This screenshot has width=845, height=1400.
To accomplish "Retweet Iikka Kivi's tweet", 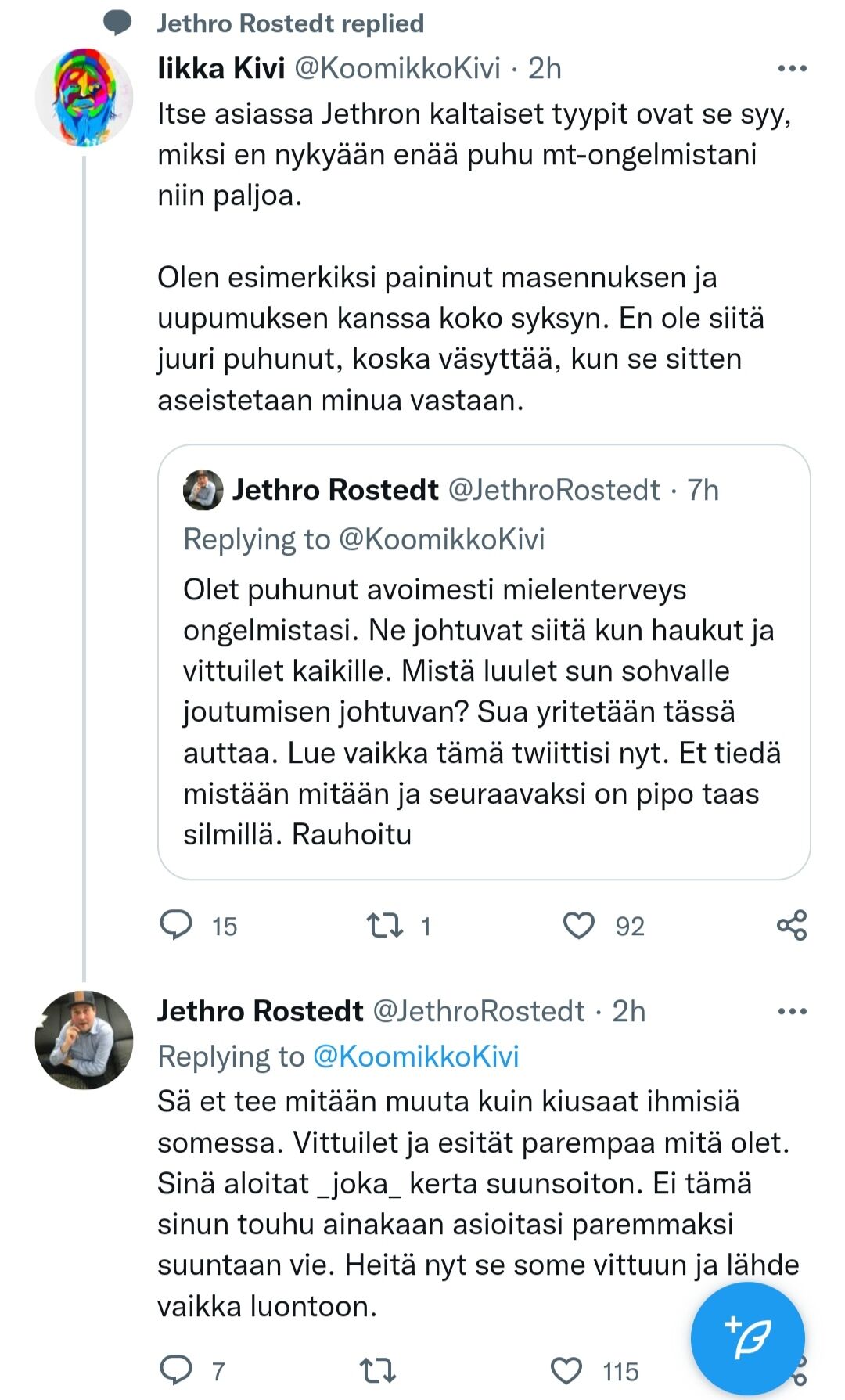I will tap(385, 926).
